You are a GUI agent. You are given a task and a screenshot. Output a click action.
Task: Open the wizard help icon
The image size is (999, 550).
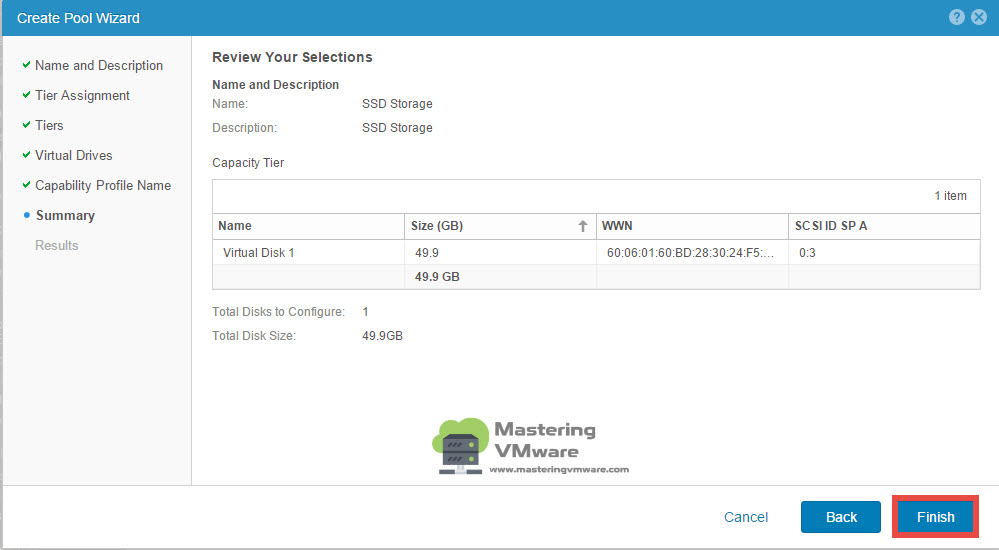point(956,17)
